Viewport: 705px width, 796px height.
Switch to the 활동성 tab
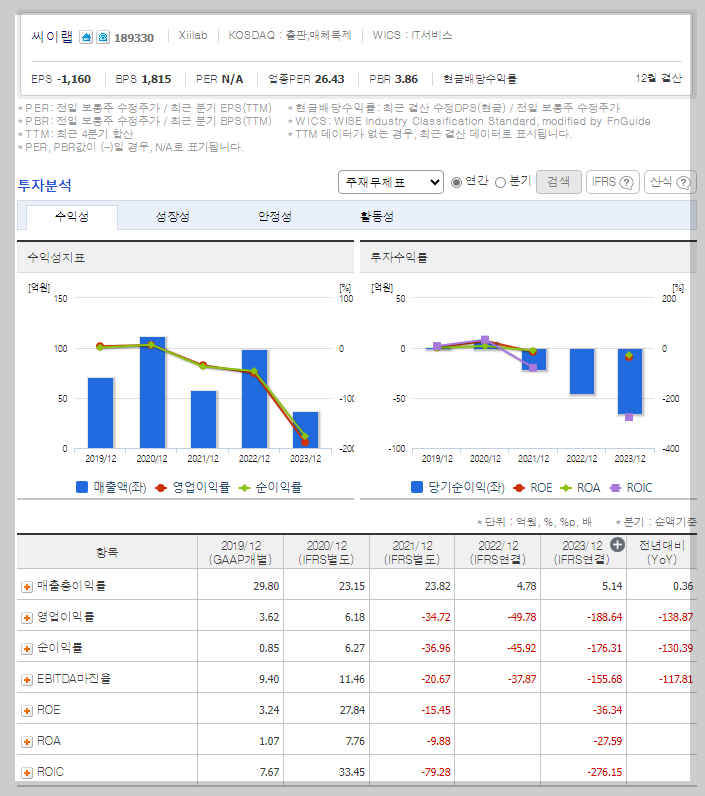(x=377, y=217)
